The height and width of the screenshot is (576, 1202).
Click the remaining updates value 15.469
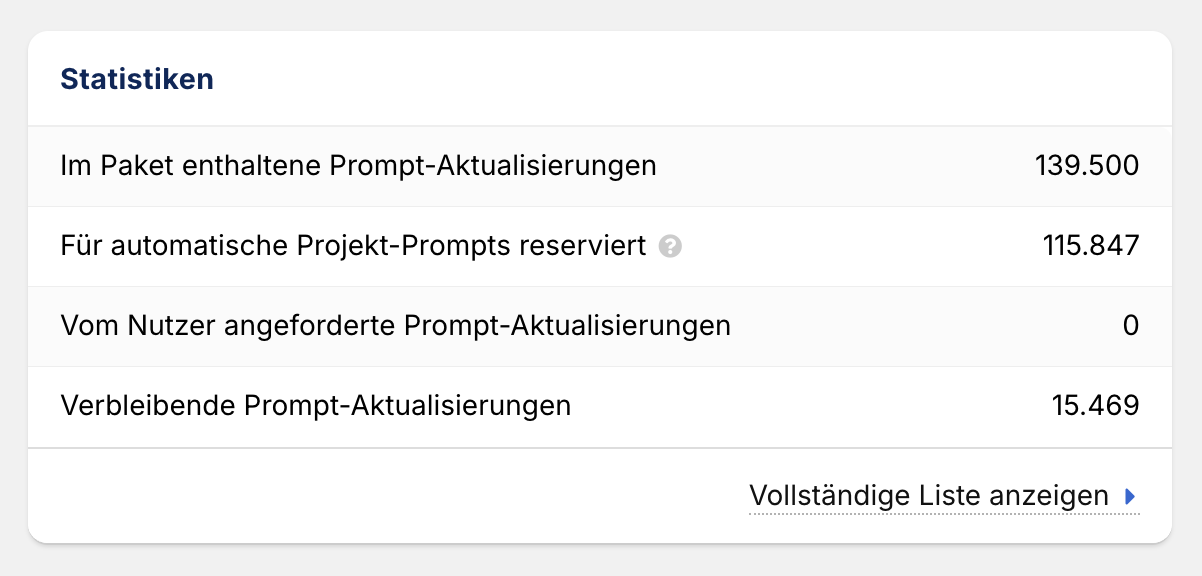tap(1095, 406)
